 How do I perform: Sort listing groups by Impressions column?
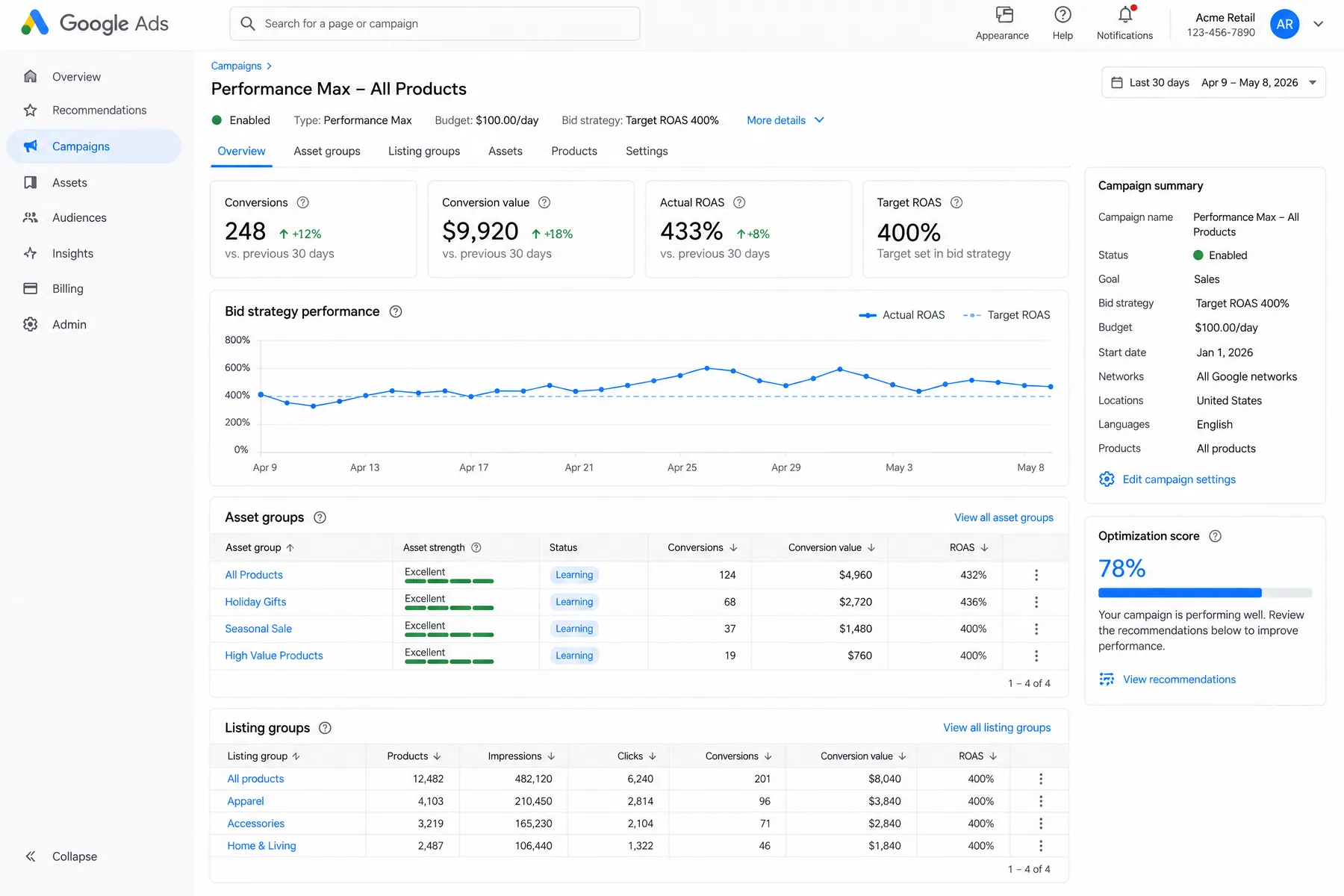point(521,756)
